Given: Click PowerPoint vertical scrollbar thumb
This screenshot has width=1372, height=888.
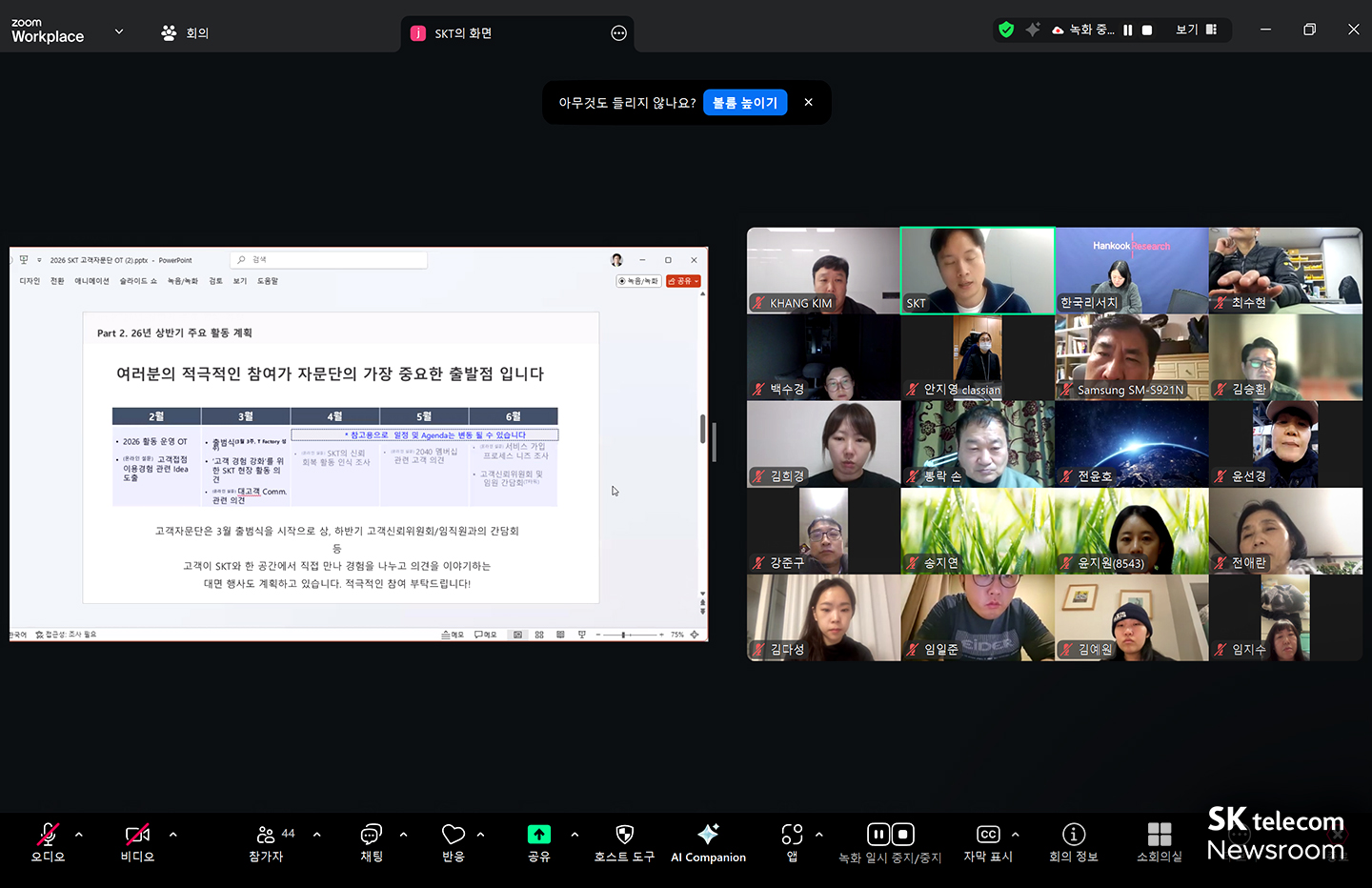Looking at the screenshot, I should click(x=703, y=429).
